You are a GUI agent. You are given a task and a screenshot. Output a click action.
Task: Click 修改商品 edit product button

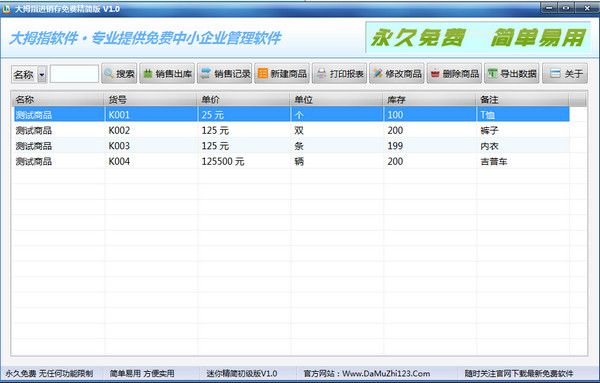[397, 73]
